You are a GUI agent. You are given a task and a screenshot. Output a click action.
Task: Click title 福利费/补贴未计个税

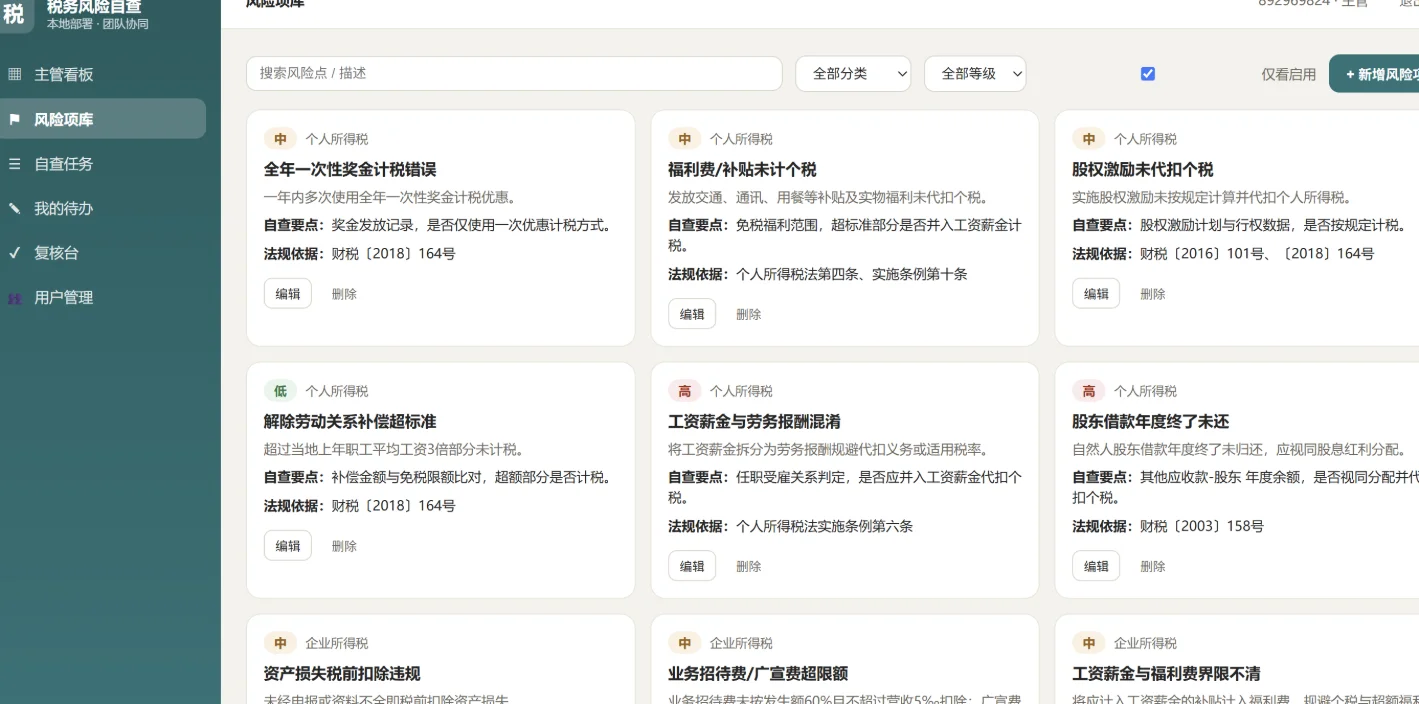[x=742, y=169]
